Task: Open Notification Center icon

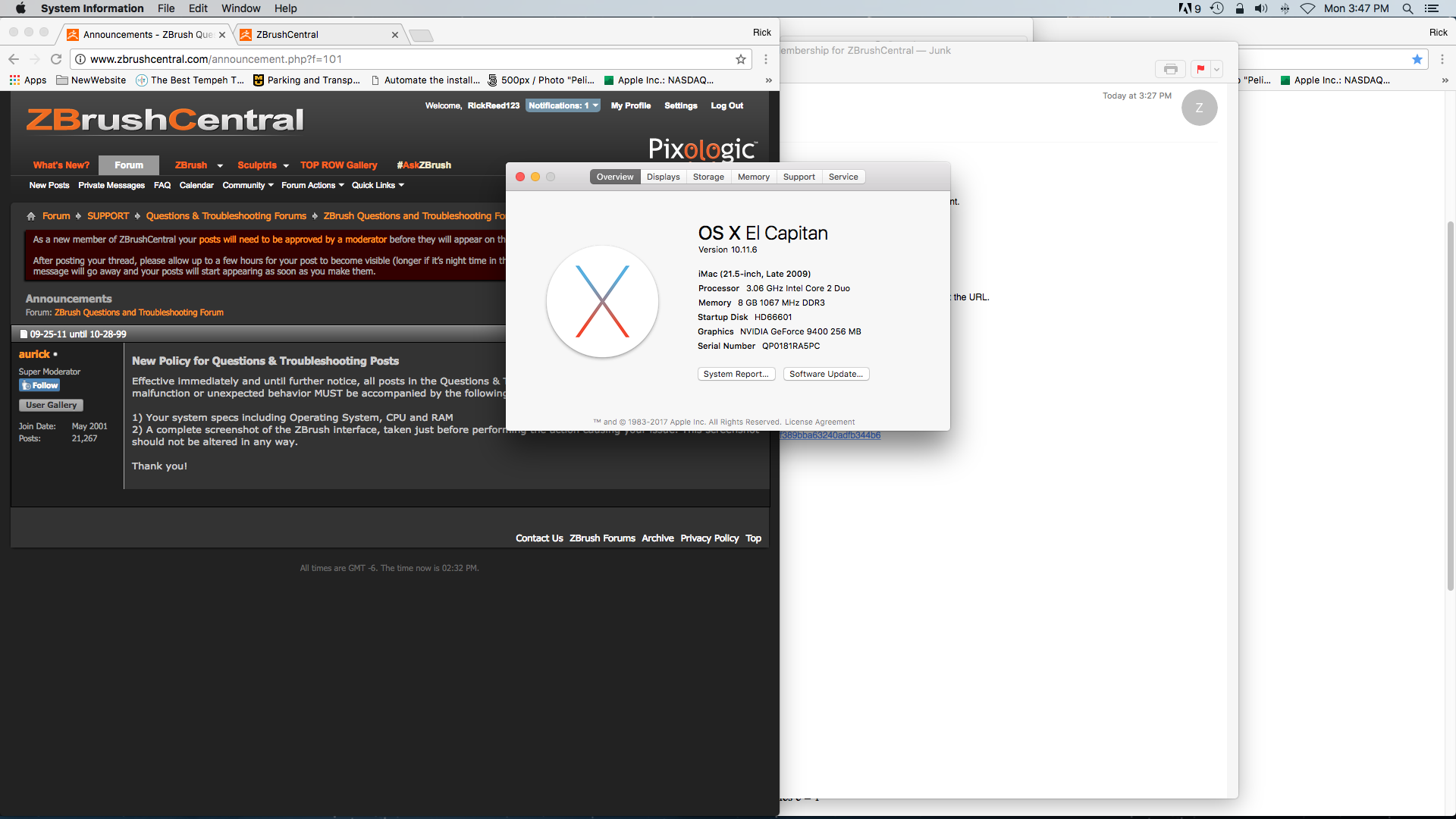Action: (1432, 8)
